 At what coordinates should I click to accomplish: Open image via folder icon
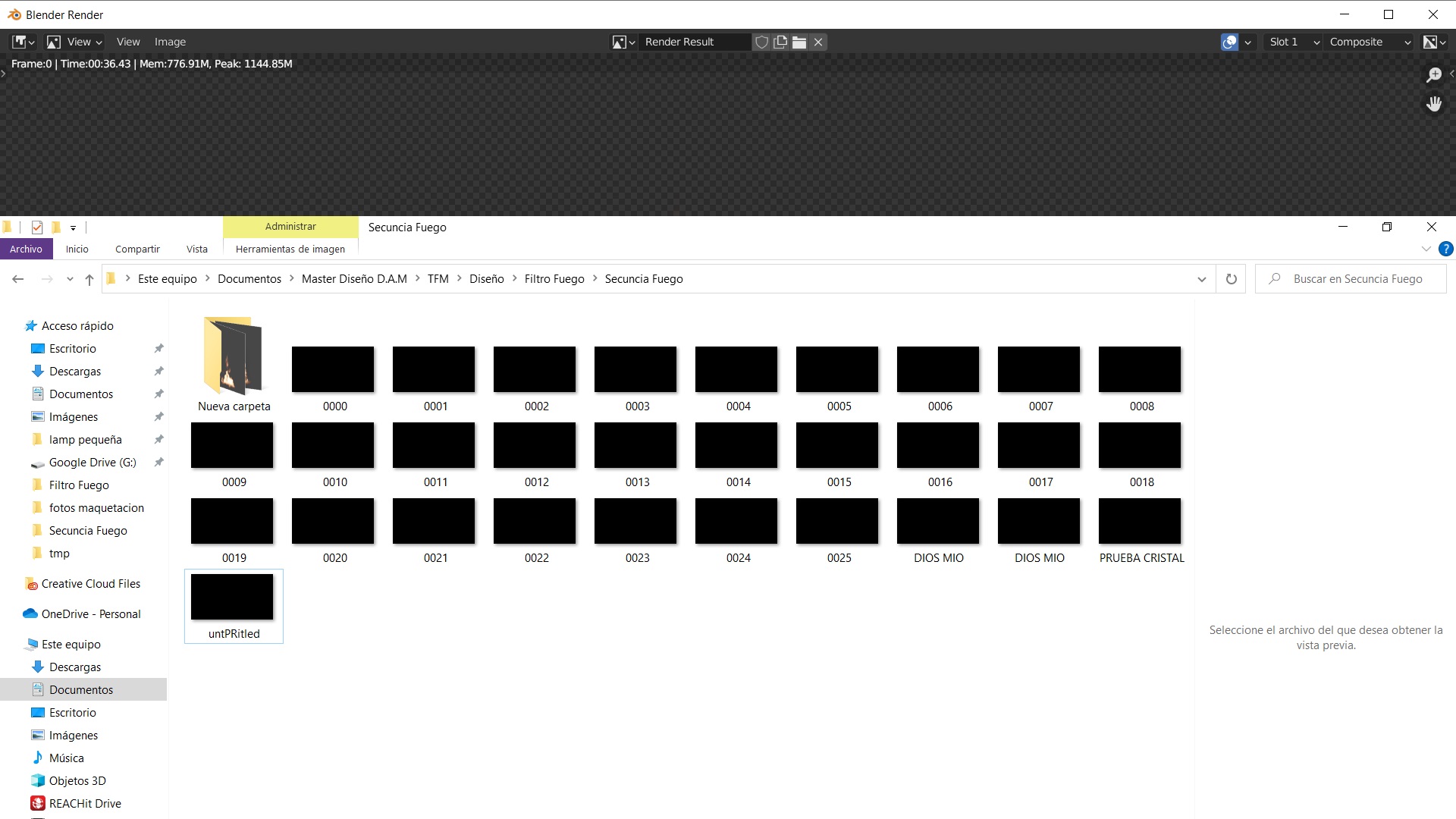pos(799,42)
